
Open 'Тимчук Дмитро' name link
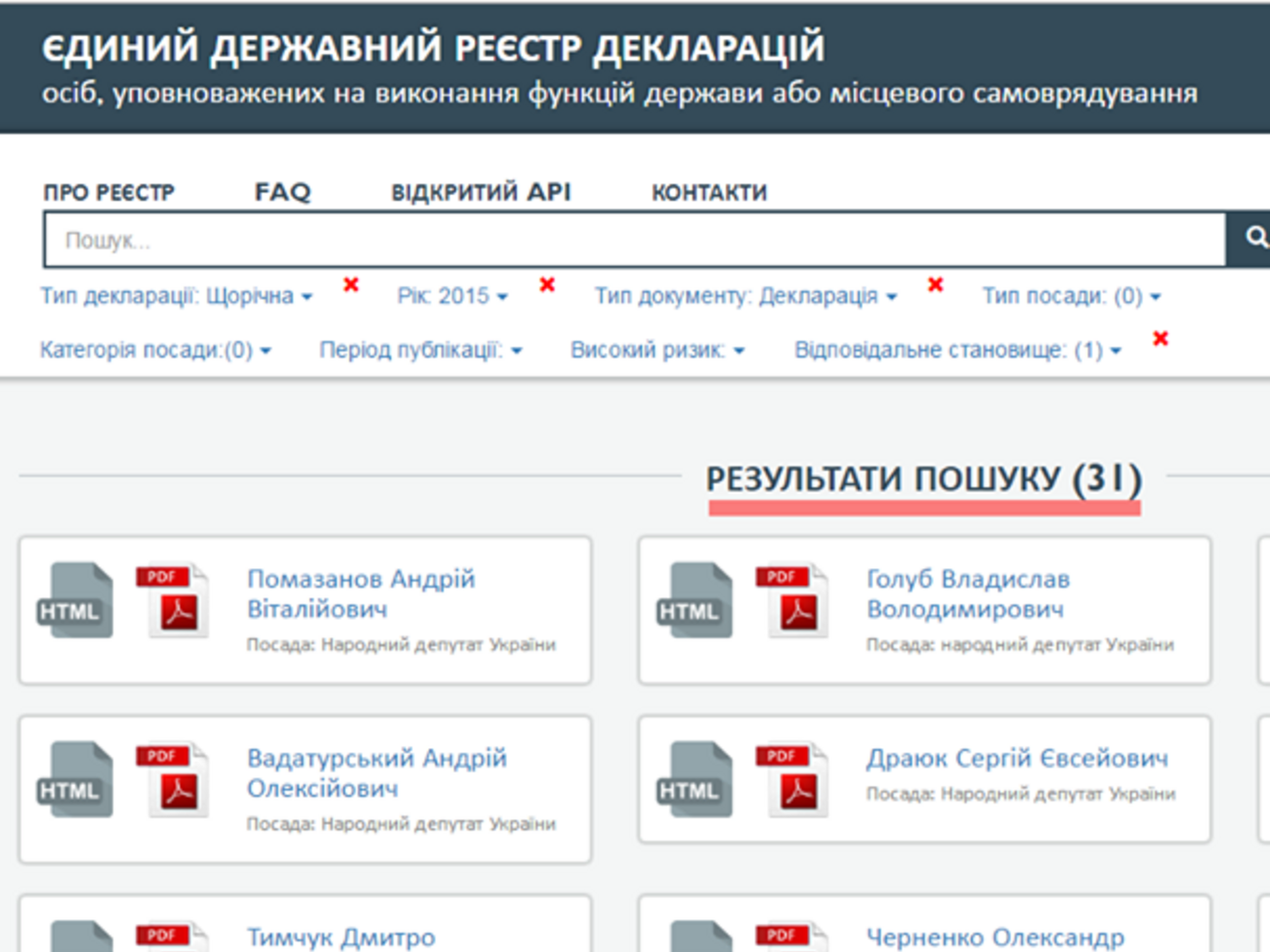[x=341, y=937]
